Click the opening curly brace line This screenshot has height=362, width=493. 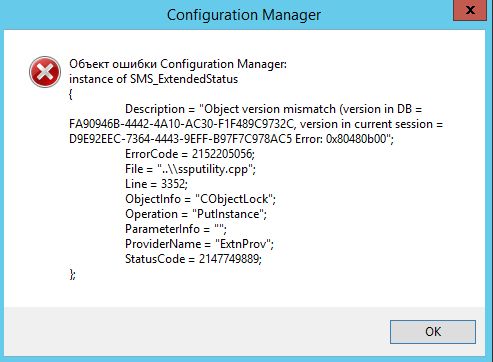71,94
